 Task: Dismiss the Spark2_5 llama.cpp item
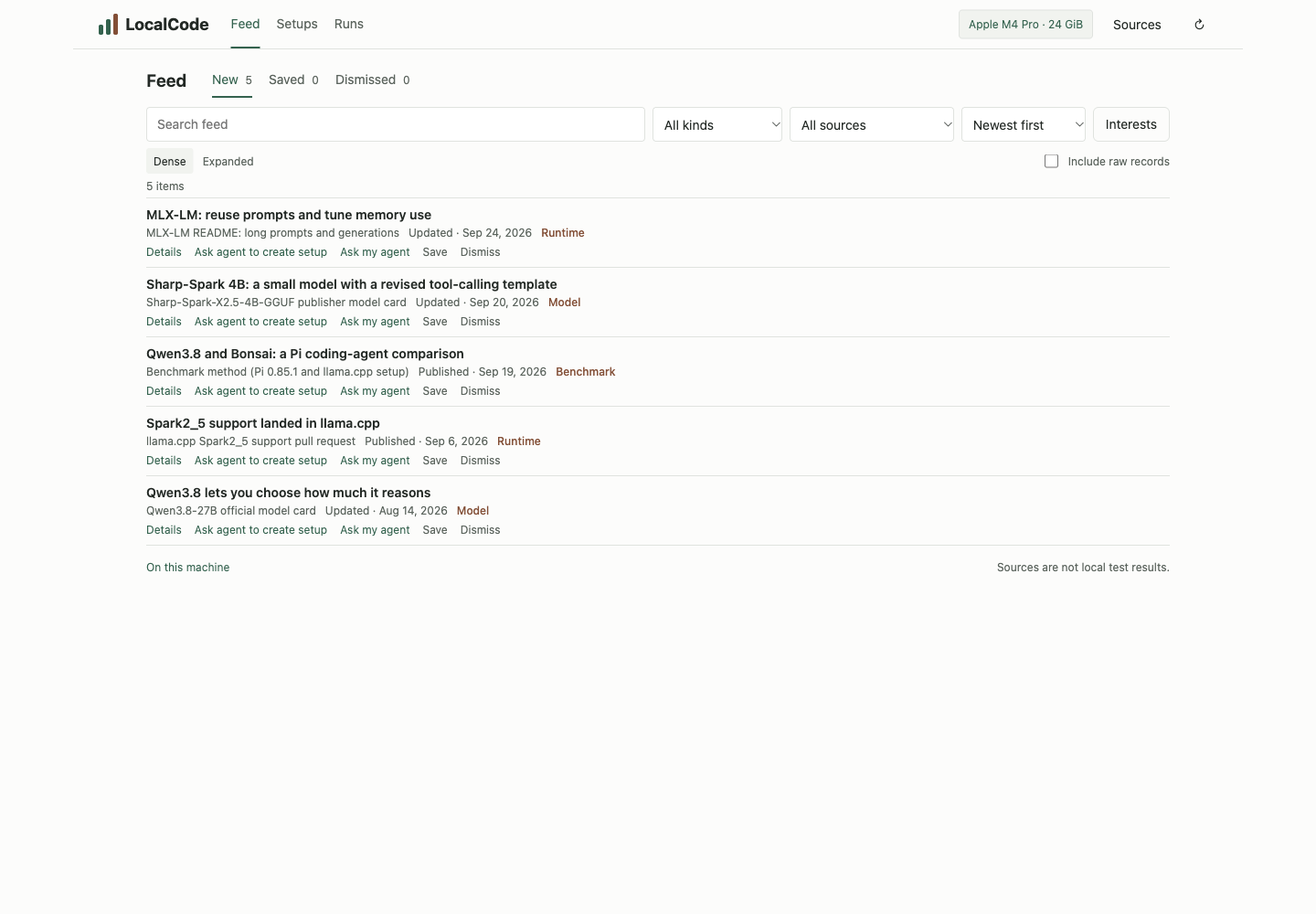coord(481,461)
